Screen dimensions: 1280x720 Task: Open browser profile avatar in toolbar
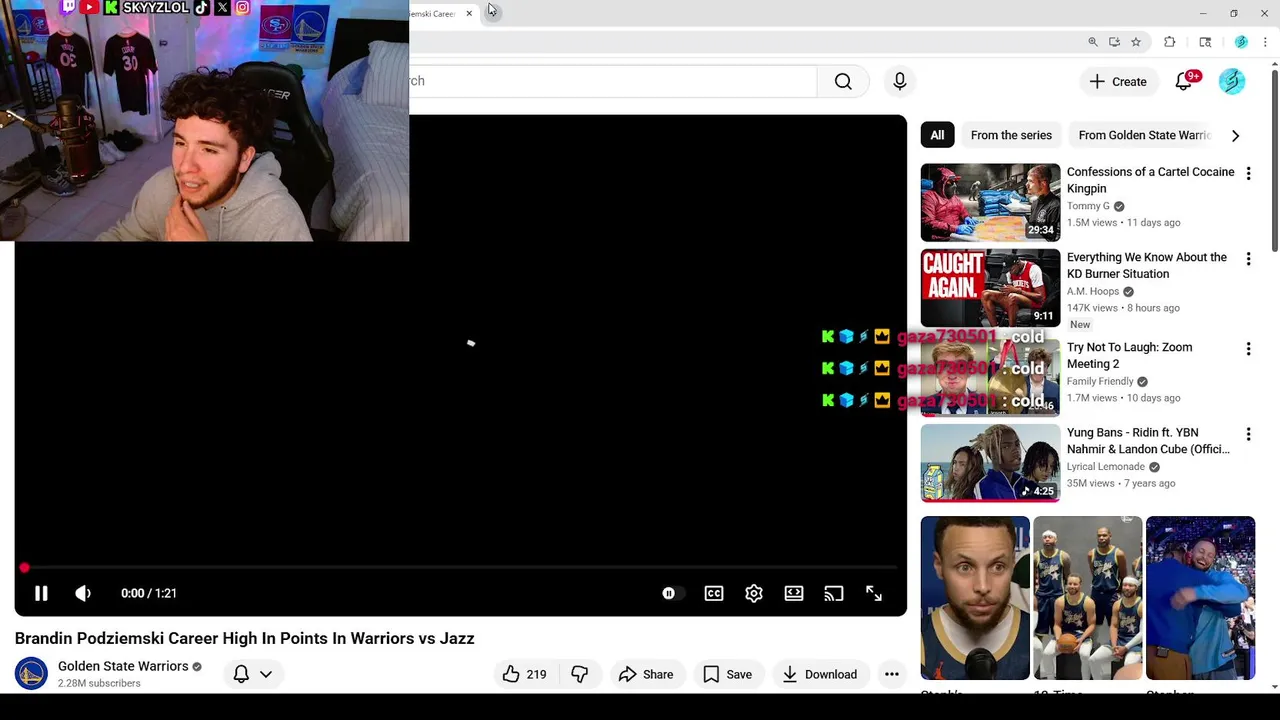[x=1241, y=42]
